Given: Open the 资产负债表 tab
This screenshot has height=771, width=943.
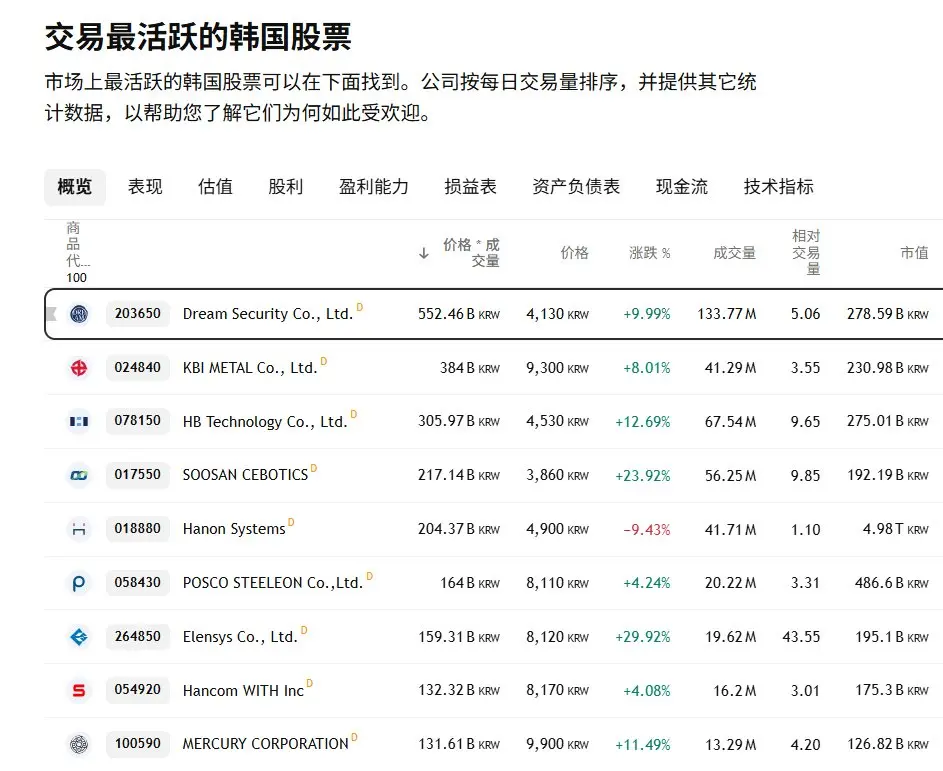Looking at the screenshot, I should pyautogui.click(x=576, y=187).
